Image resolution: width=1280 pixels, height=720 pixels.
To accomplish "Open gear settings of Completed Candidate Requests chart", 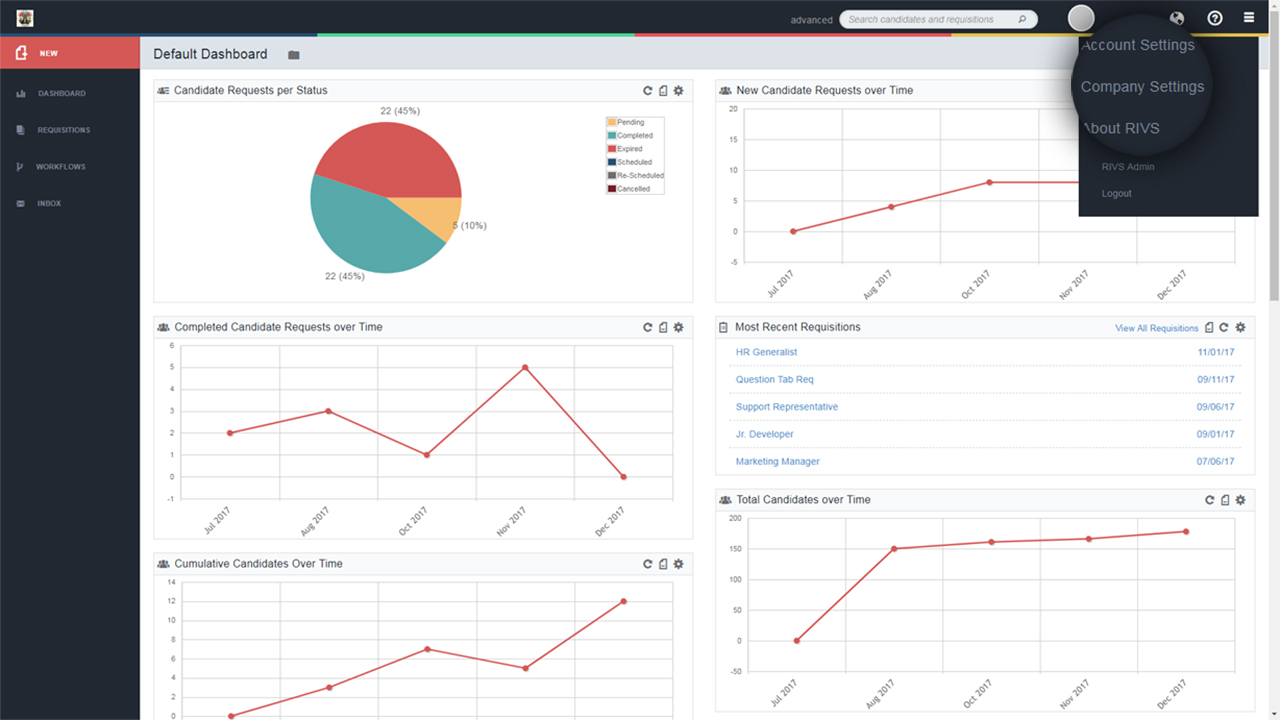I will coord(679,328).
